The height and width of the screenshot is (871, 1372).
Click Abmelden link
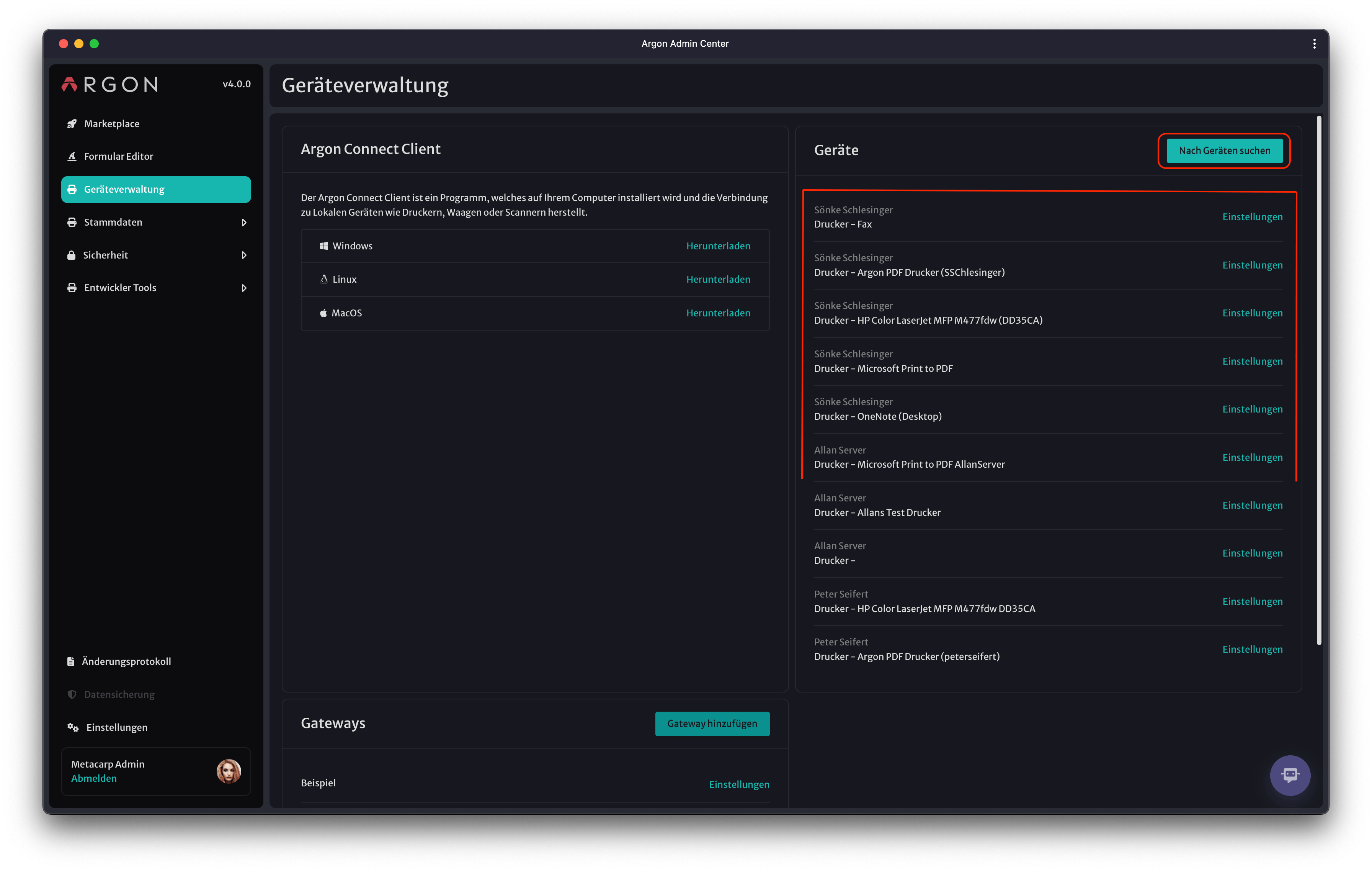click(93, 778)
